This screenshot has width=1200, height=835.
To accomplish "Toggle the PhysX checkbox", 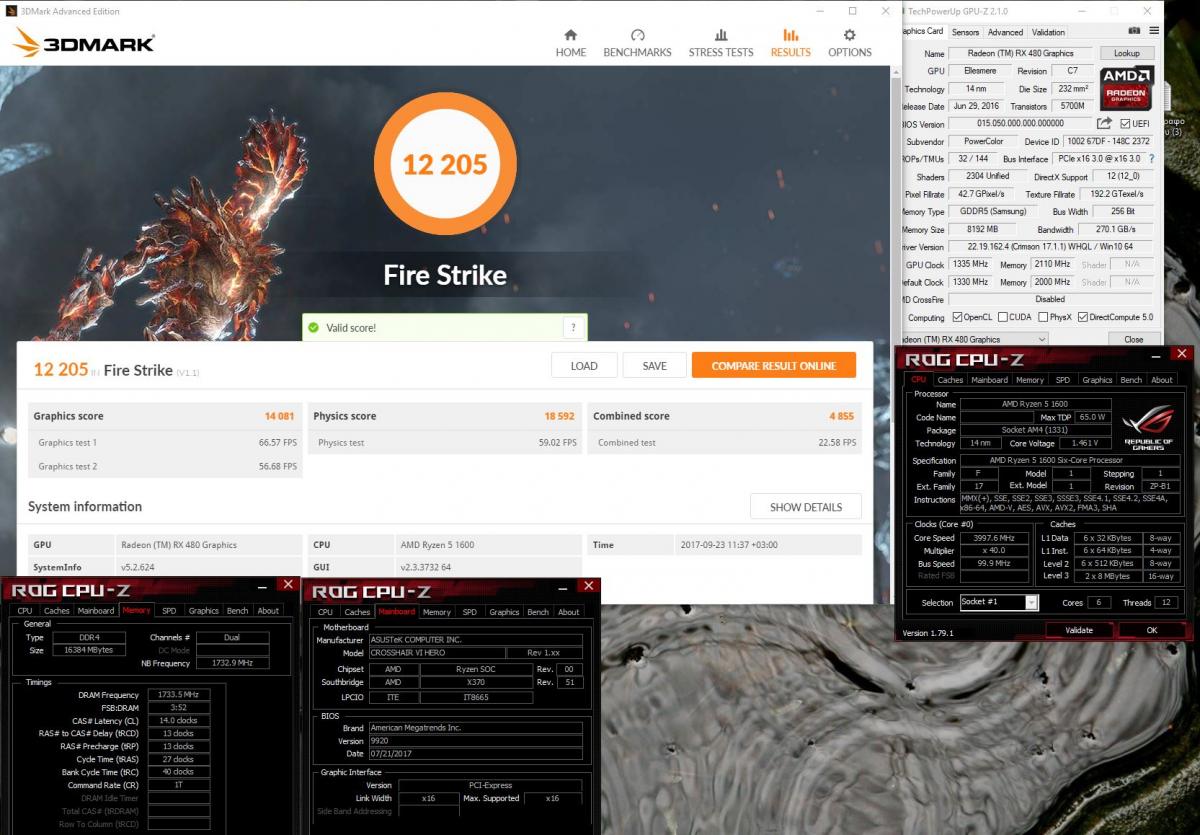I will click(x=1043, y=317).
